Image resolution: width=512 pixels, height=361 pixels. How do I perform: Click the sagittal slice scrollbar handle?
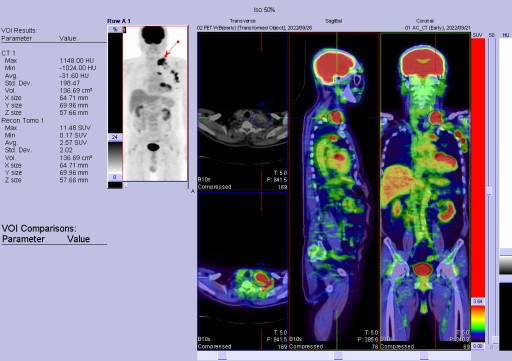coord(338,356)
